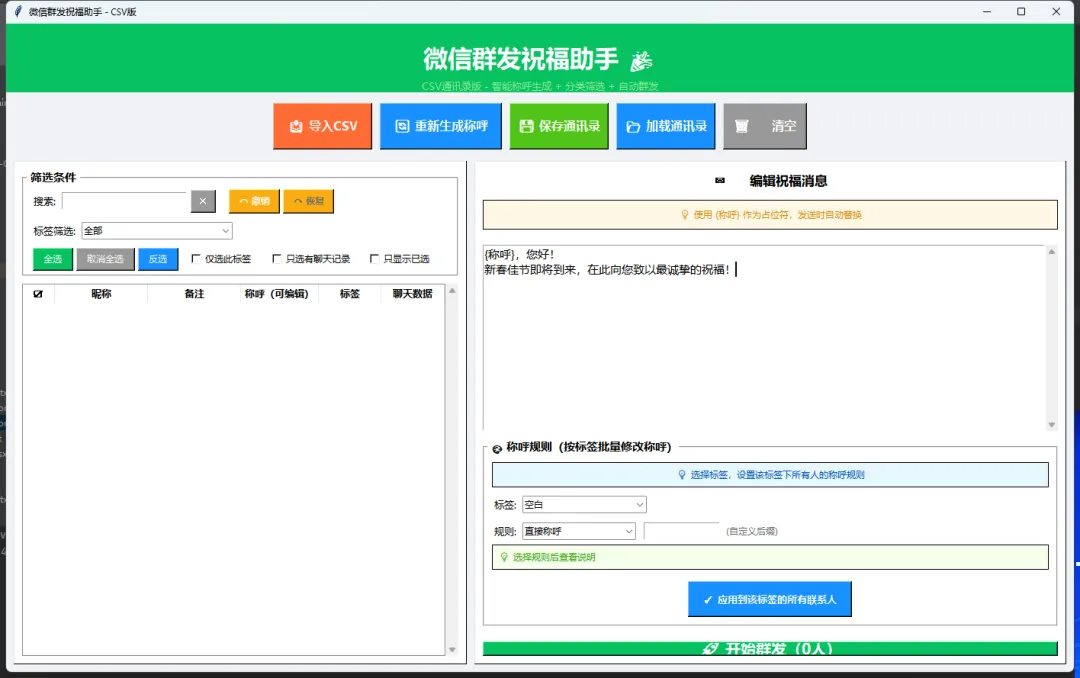Minimize the 微信群发祝福助手 window

pyautogui.click(x=987, y=12)
